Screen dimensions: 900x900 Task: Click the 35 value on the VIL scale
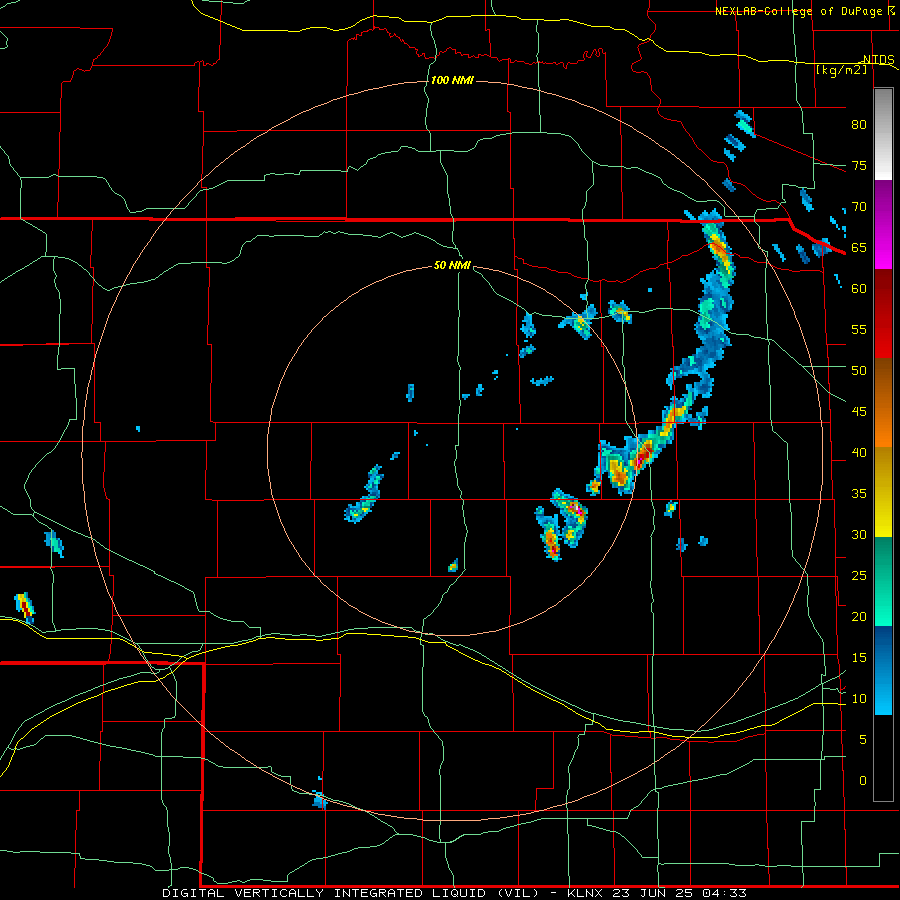pyautogui.click(x=859, y=494)
